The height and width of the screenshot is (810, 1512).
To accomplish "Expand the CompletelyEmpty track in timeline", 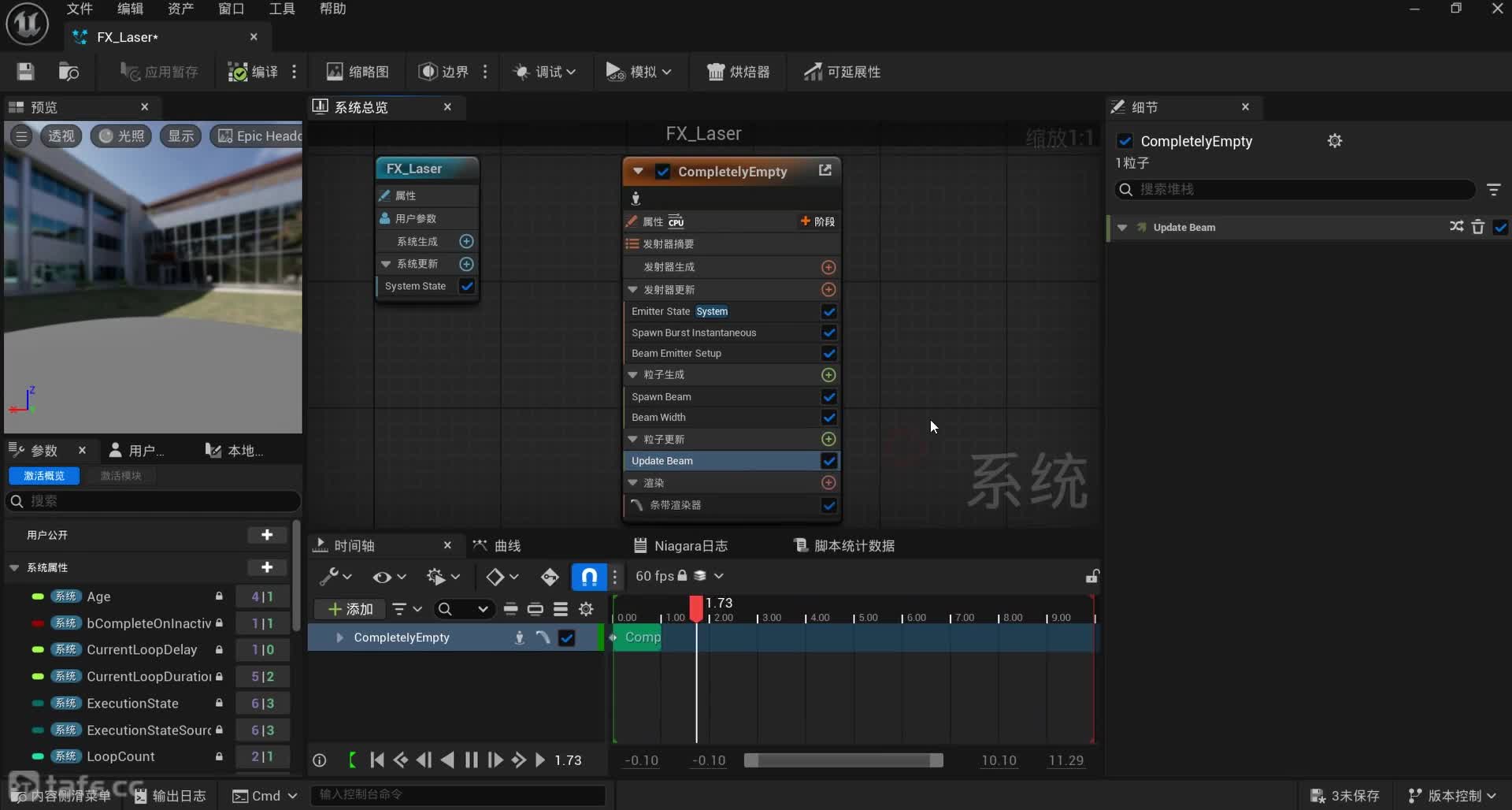I will pyautogui.click(x=339, y=637).
